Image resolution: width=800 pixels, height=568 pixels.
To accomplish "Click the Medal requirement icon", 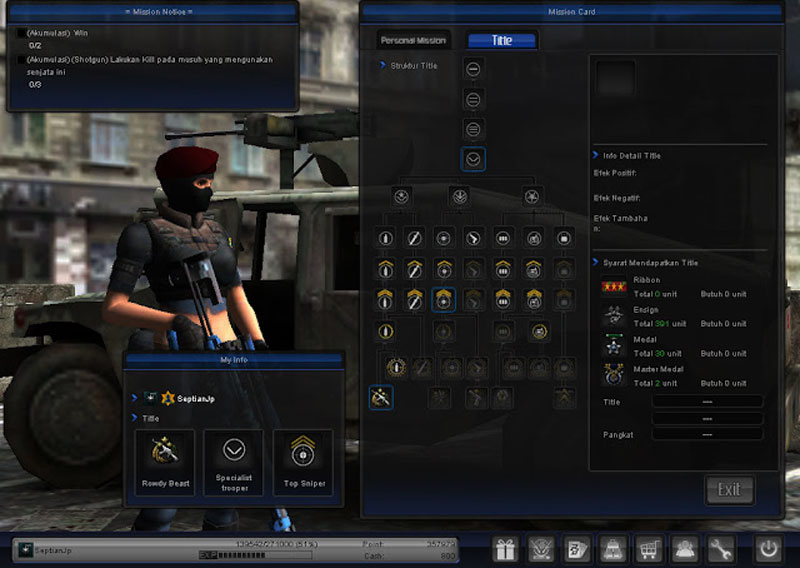I will 614,345.
